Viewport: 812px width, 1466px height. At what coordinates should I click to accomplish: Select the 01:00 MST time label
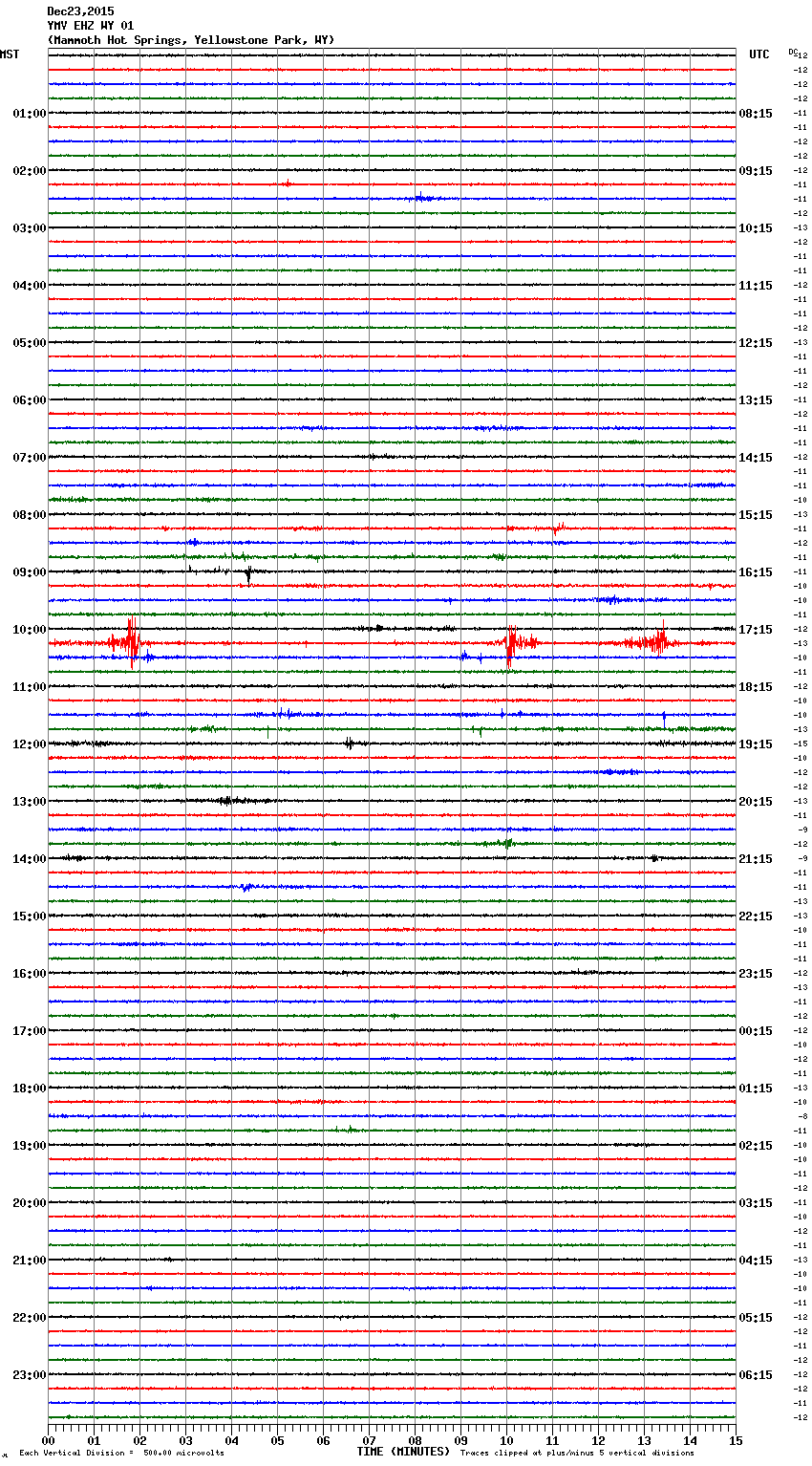pyautogui.click(x=30, y=114)
